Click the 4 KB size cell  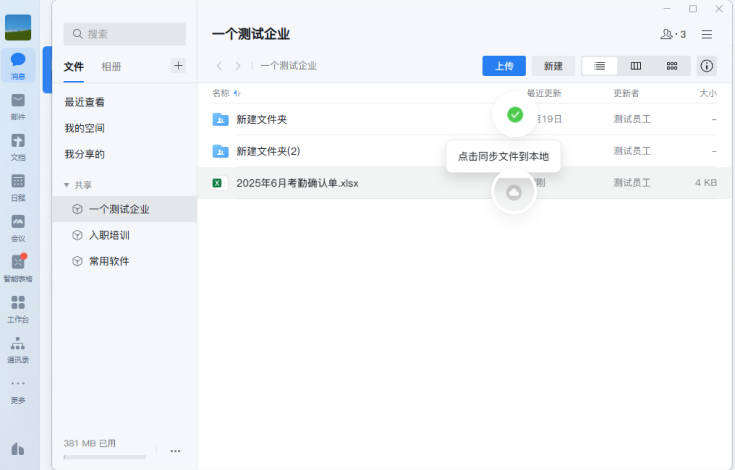click(706, 183)
